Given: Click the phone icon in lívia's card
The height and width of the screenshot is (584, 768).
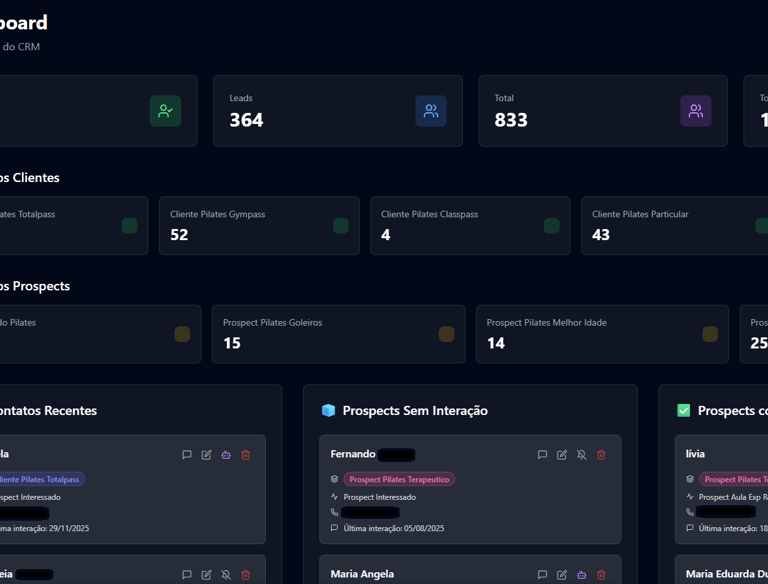Looking at the screenshot, I should [690, 512].
